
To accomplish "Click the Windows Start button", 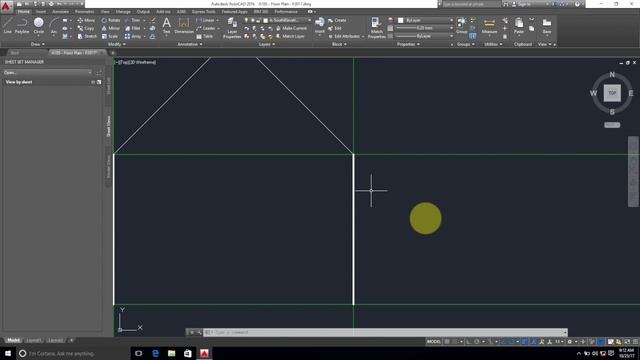I will (x=8, y=353).
